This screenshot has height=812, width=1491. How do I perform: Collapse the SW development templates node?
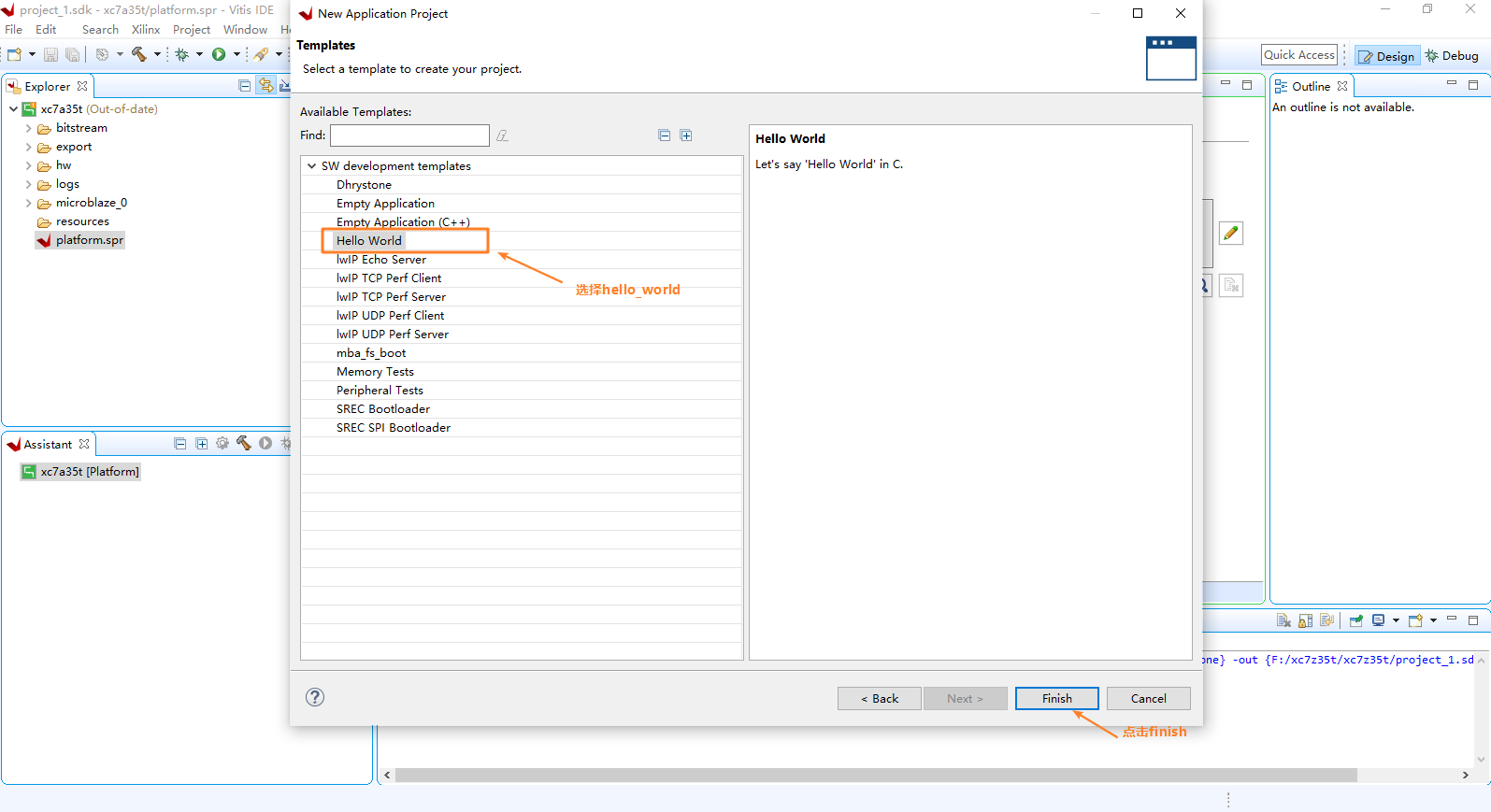pos(311,165)
